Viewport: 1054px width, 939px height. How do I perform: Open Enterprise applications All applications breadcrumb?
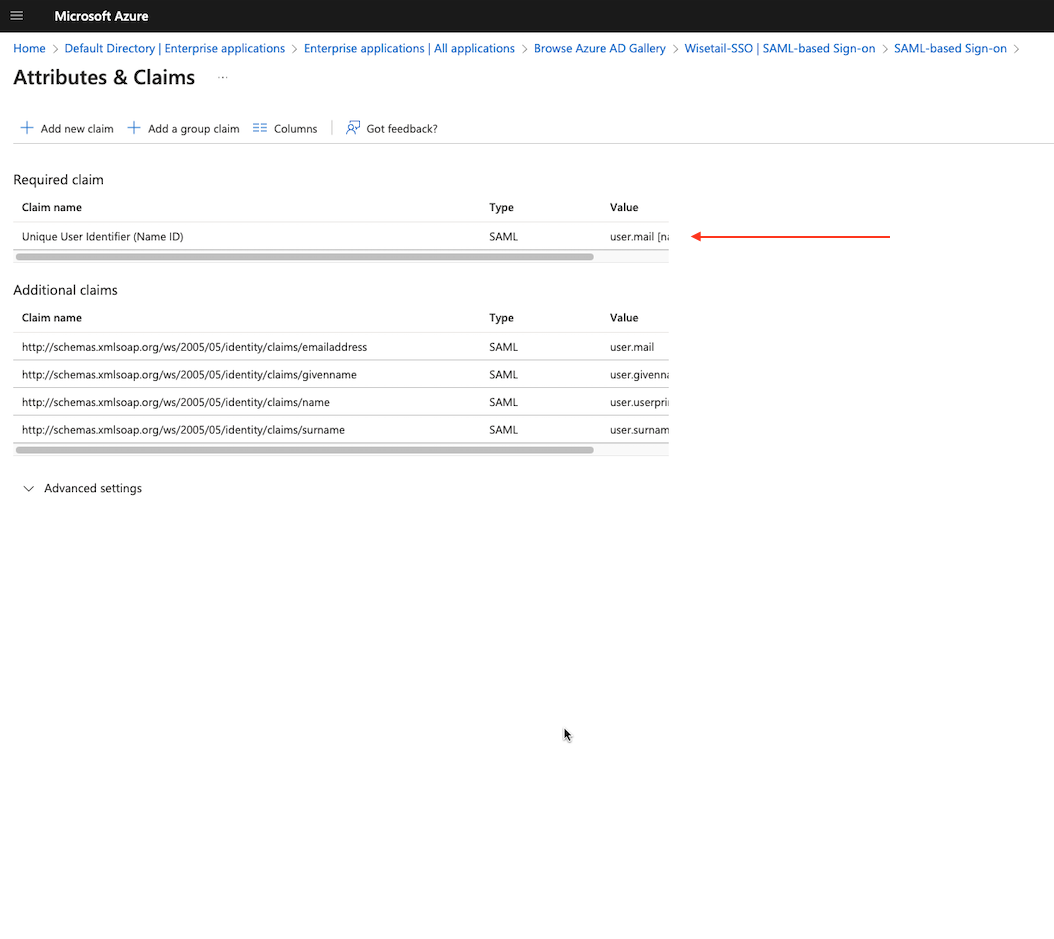pyautogui.click(x=409, y=48)
